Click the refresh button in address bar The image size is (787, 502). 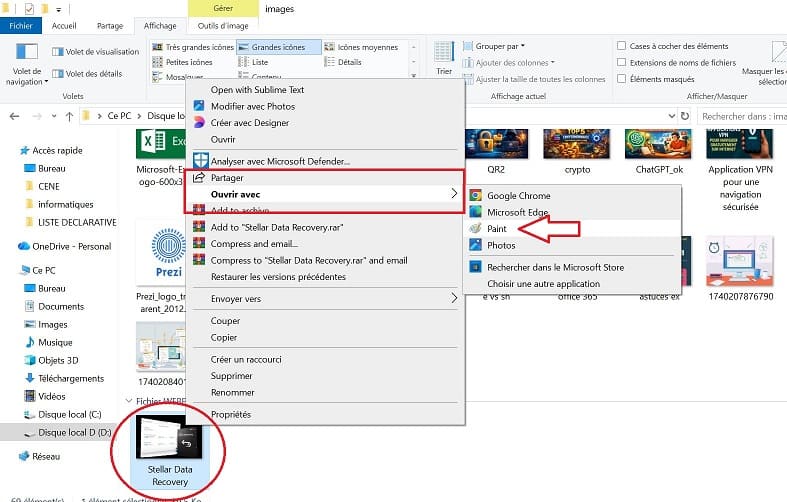point(685,116)
